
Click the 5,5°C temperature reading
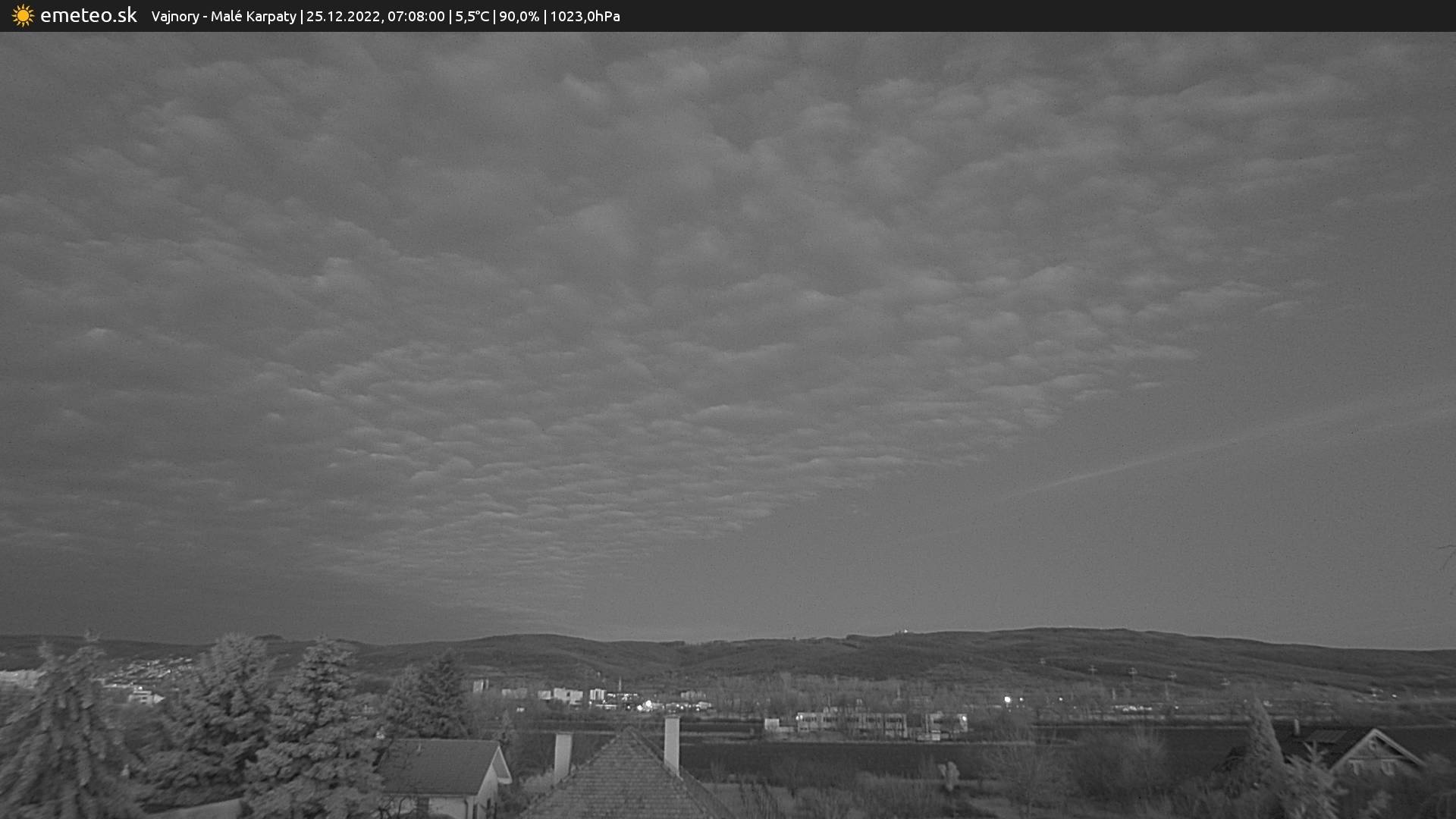point(472,17)
